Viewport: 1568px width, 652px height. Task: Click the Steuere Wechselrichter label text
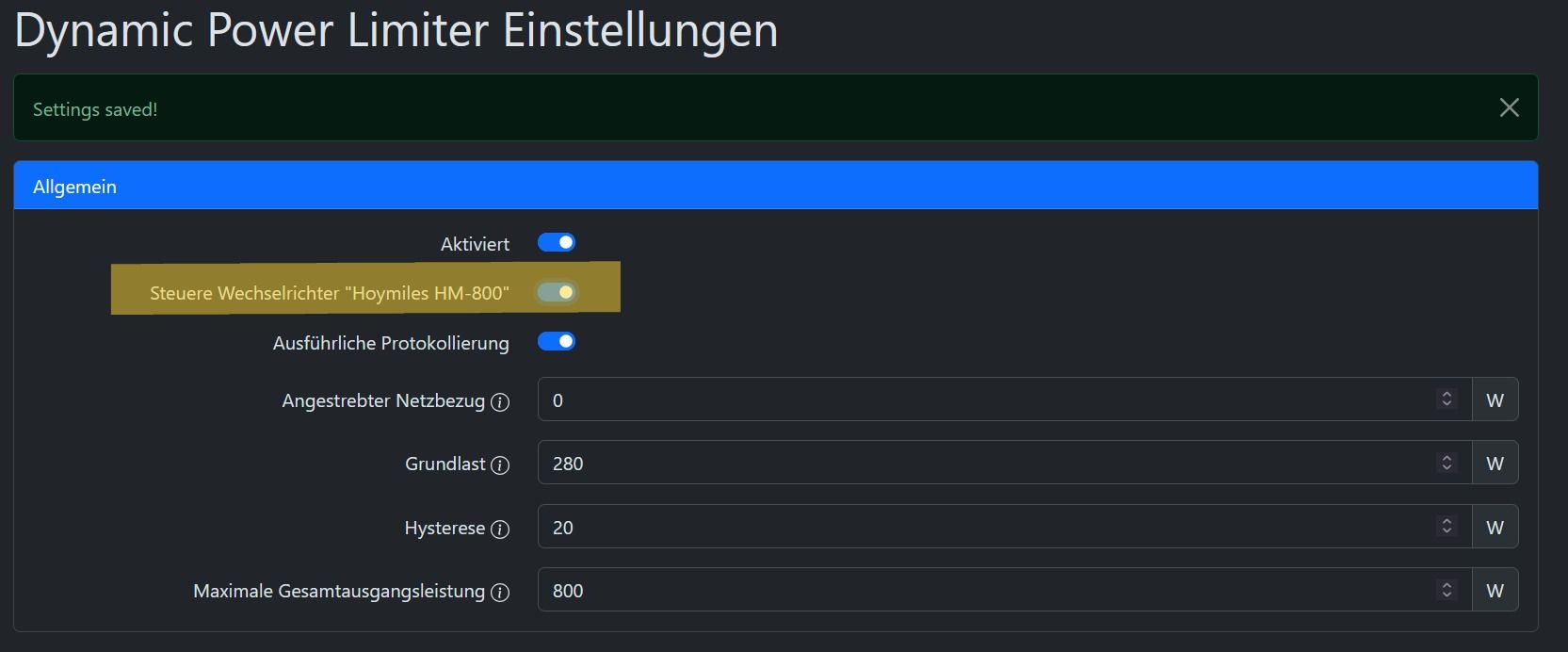329,293
